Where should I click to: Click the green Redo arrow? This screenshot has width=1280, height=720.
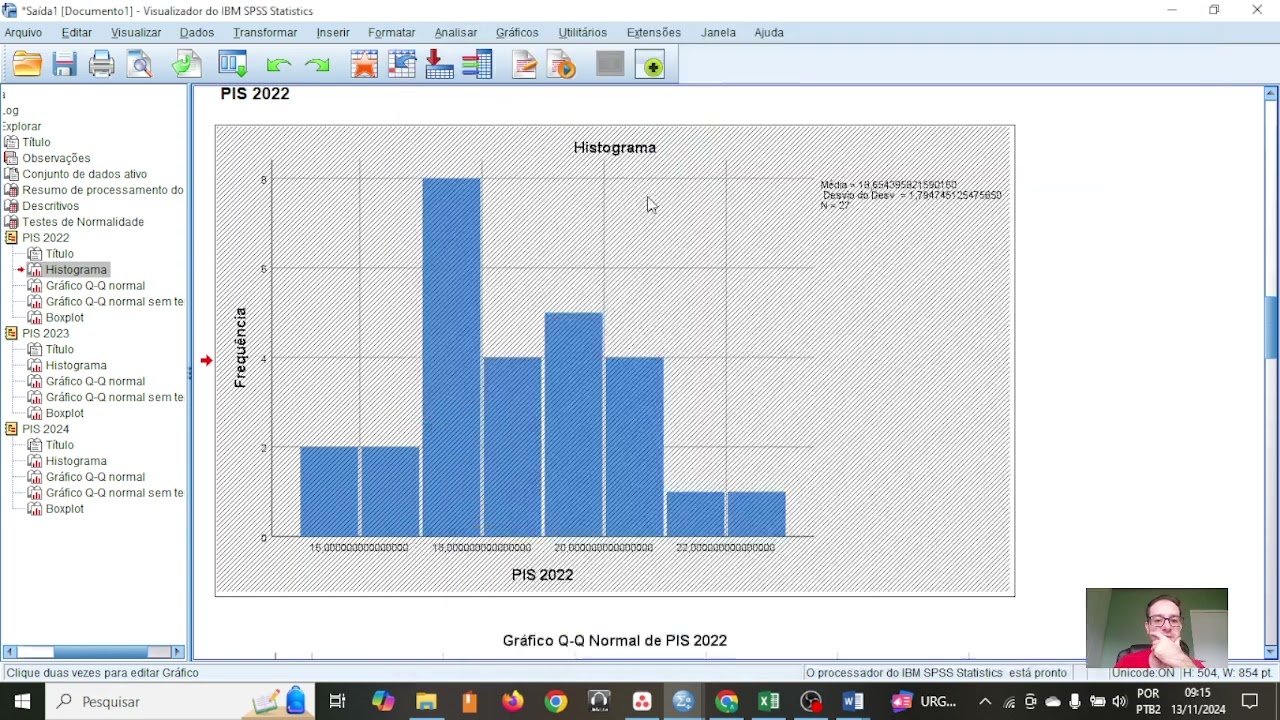pyautogui.click(x=317, y=66)
